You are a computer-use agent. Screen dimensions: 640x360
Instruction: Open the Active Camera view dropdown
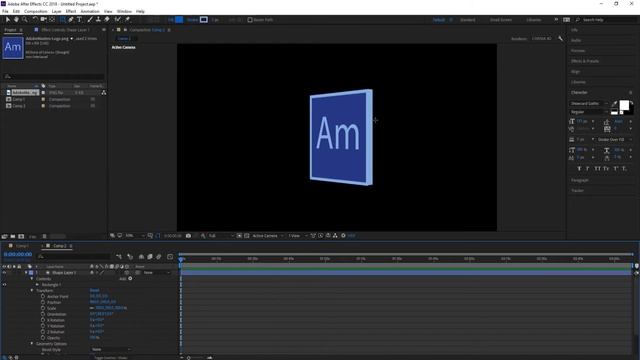coord(267,236)
